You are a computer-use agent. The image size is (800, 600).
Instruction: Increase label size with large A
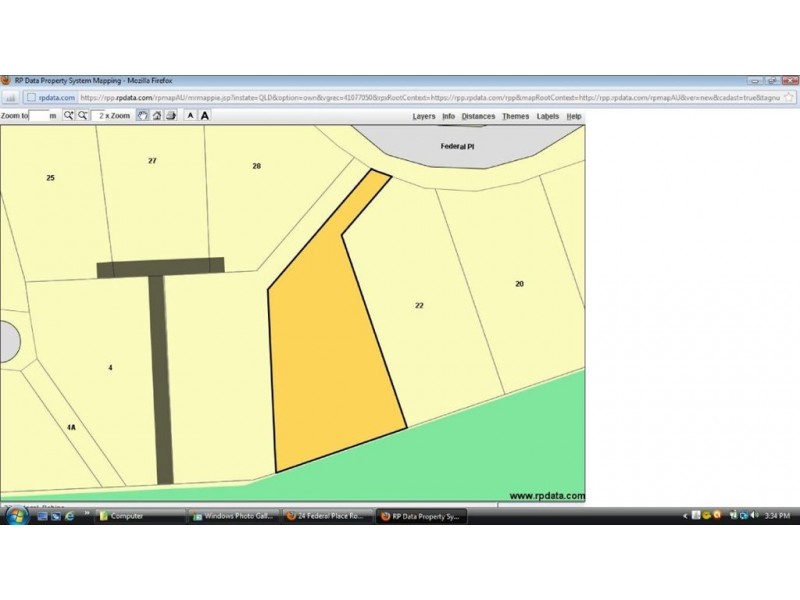click(x=205, y=116)
